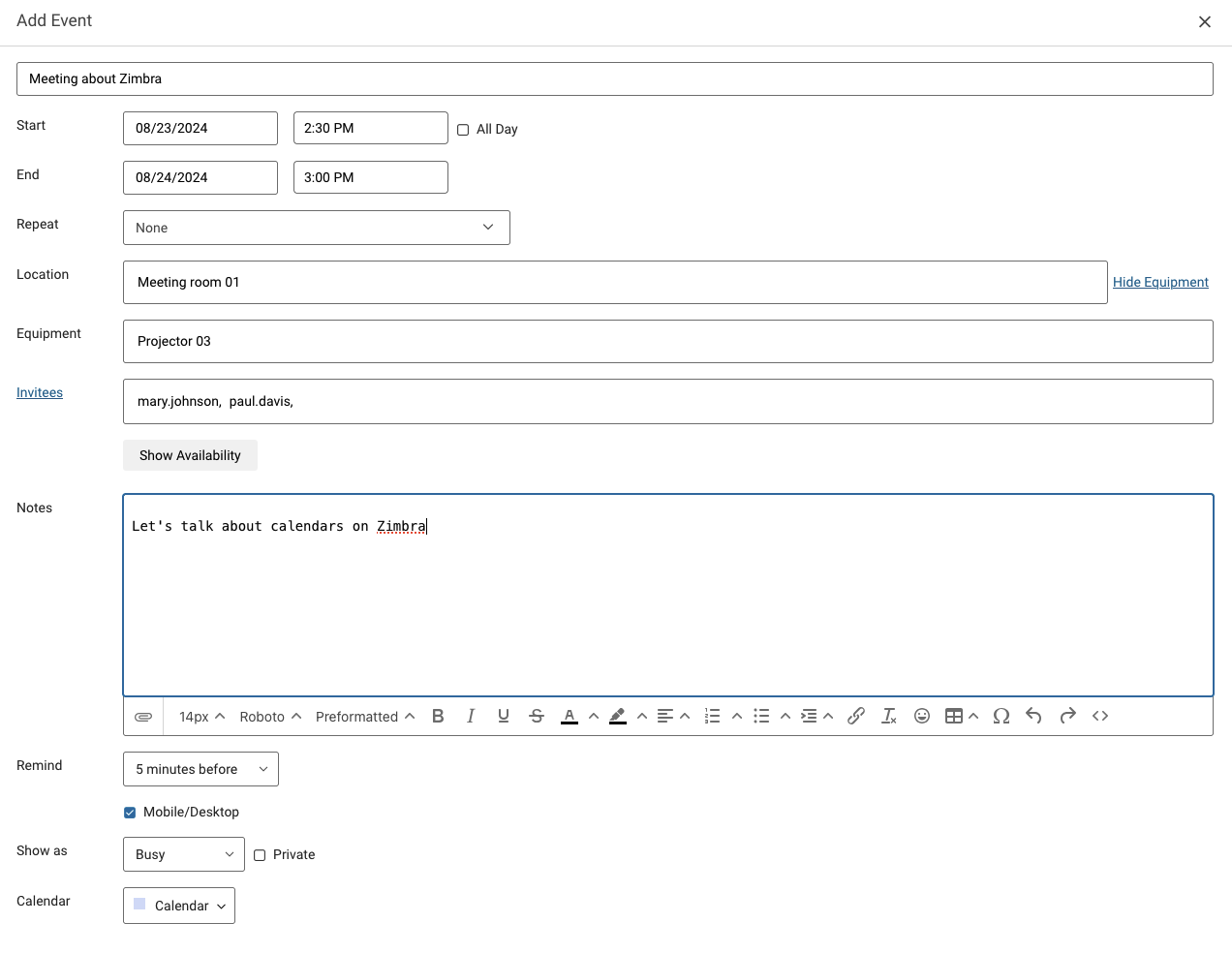1232x954 pixels.
Task: Click the text color swatch button
Action: (570, 716)
